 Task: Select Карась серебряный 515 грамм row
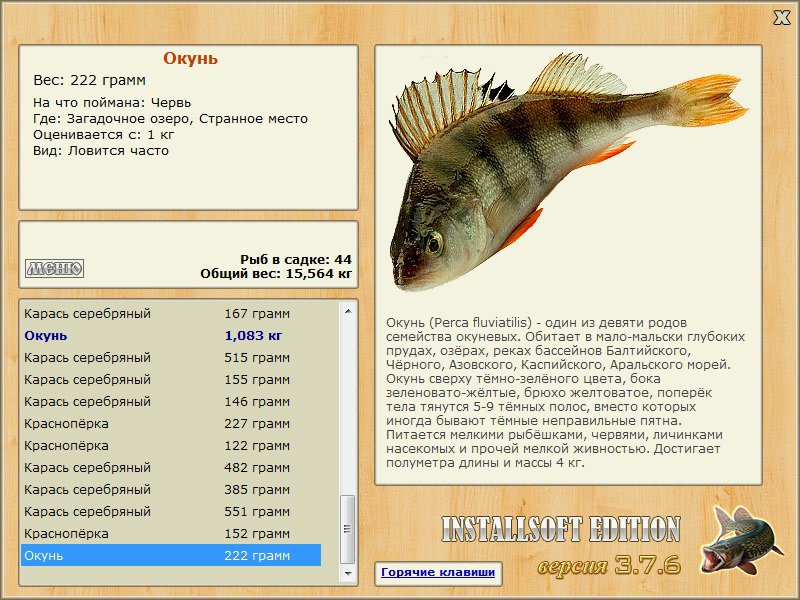171,358
